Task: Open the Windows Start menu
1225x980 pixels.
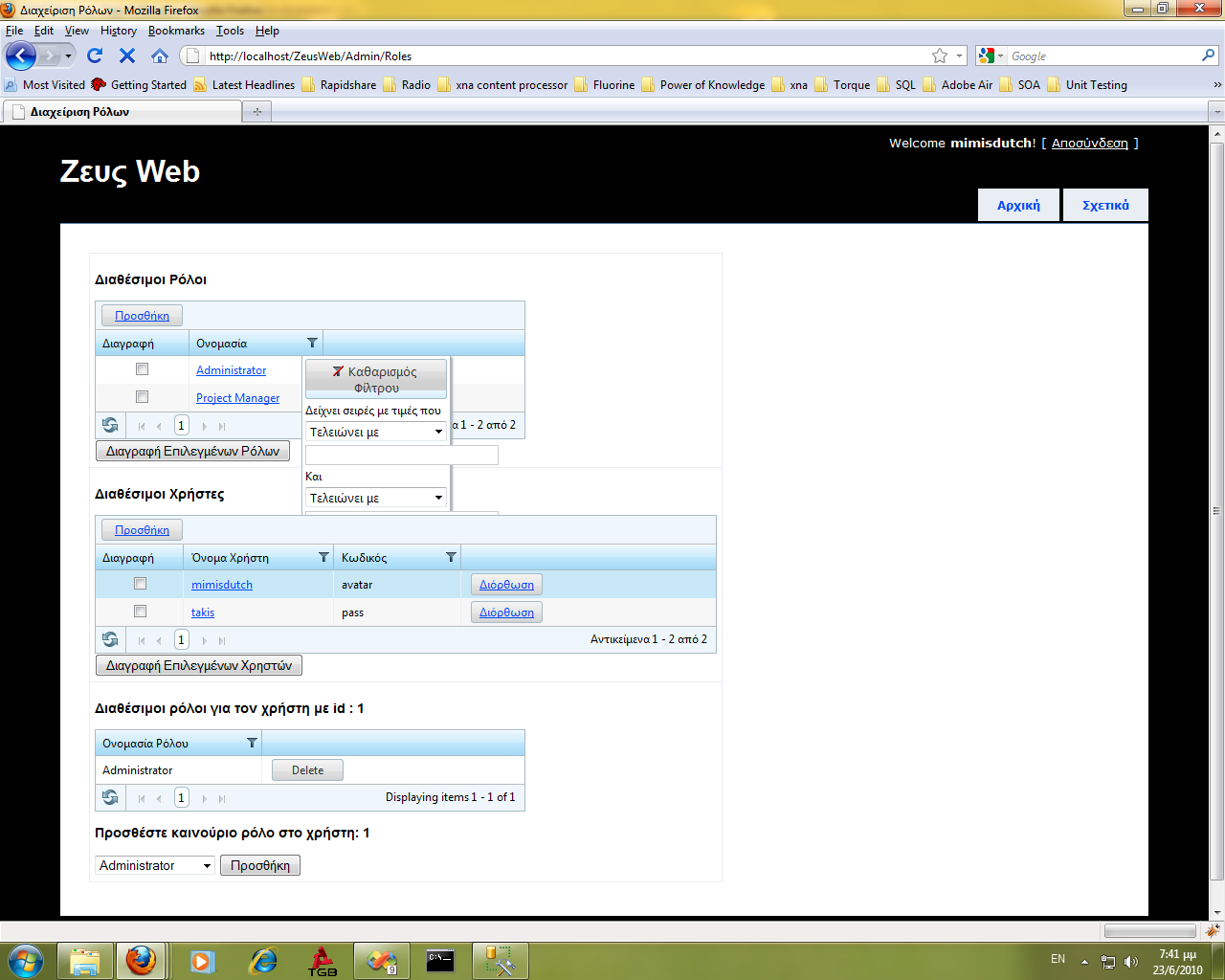Action: tap(25, 960)
